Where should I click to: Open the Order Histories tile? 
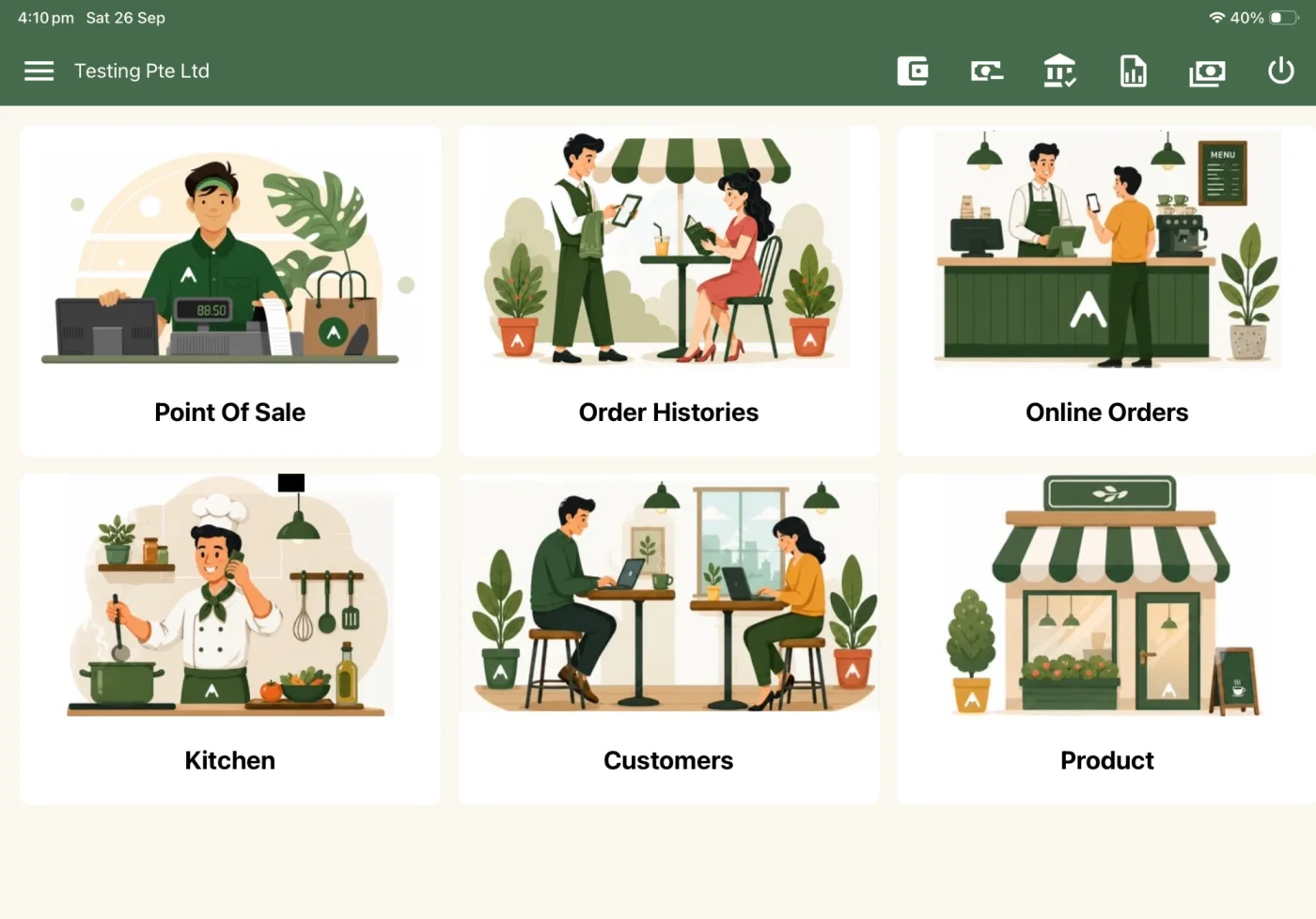pos(668,291)
